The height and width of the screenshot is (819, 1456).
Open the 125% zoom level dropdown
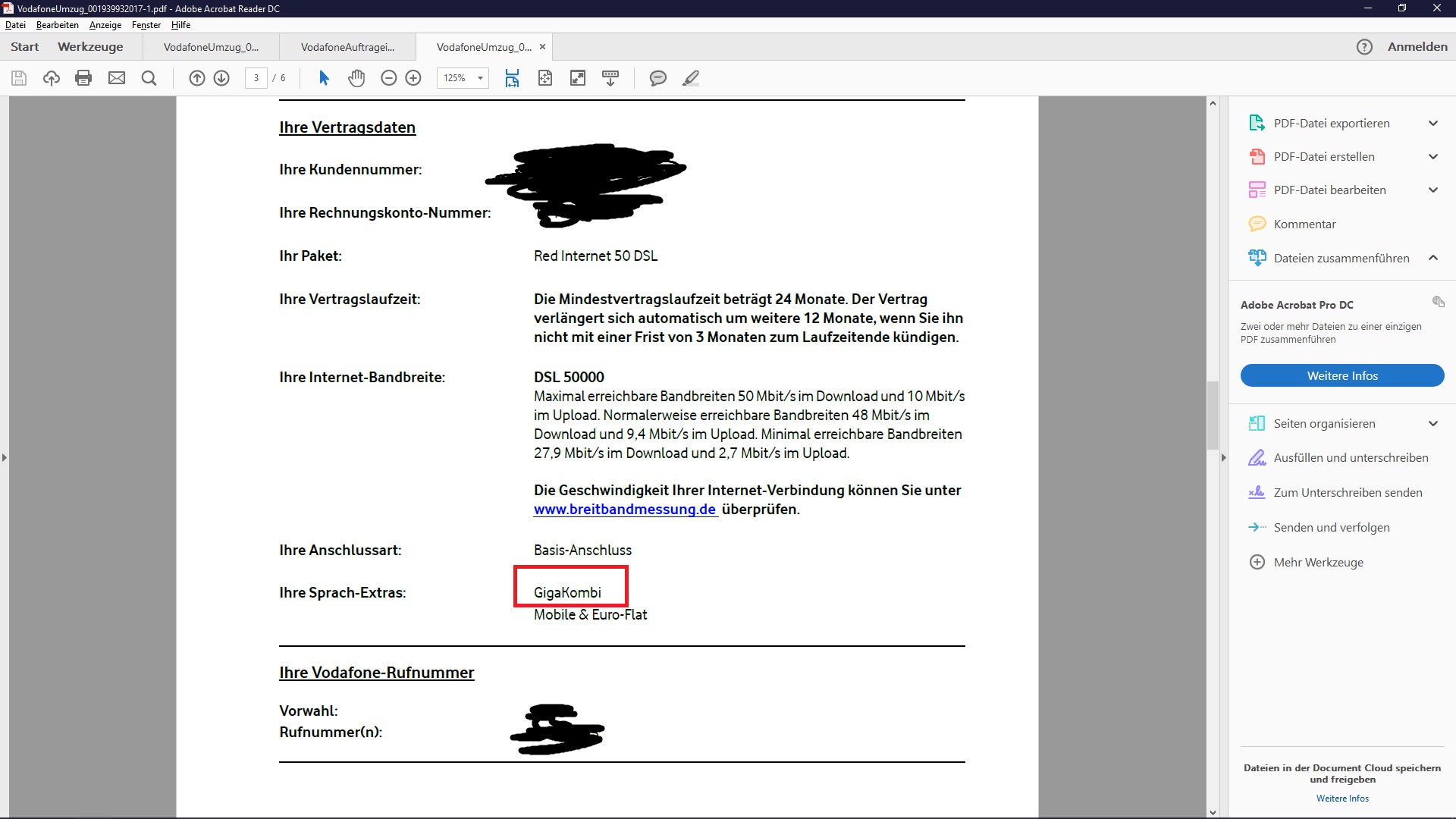point(480,78)
